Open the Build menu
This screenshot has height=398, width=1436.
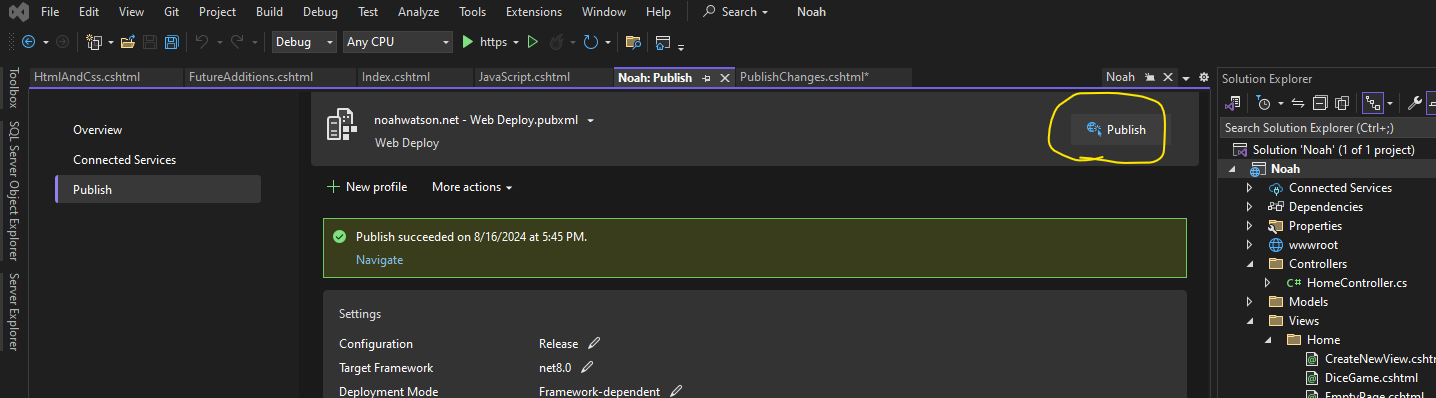(x=269, y=12)
